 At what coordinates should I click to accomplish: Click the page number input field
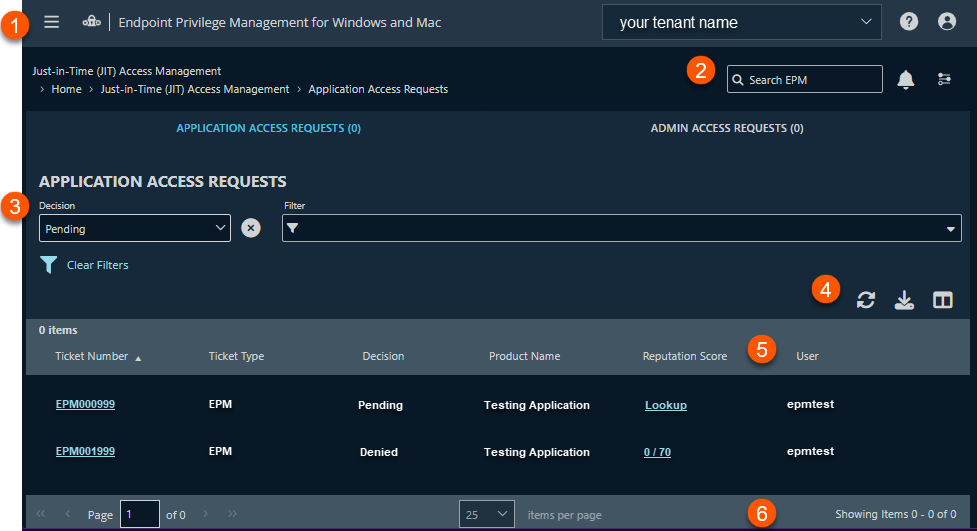tap(140, 514)
